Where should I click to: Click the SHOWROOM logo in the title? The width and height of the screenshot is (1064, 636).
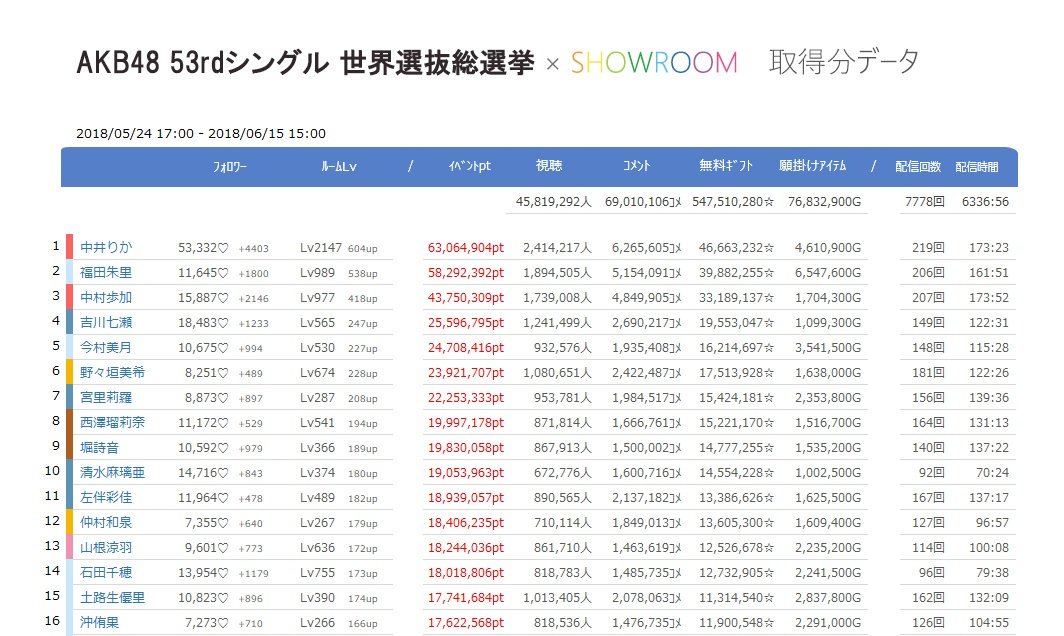(654, 63)
